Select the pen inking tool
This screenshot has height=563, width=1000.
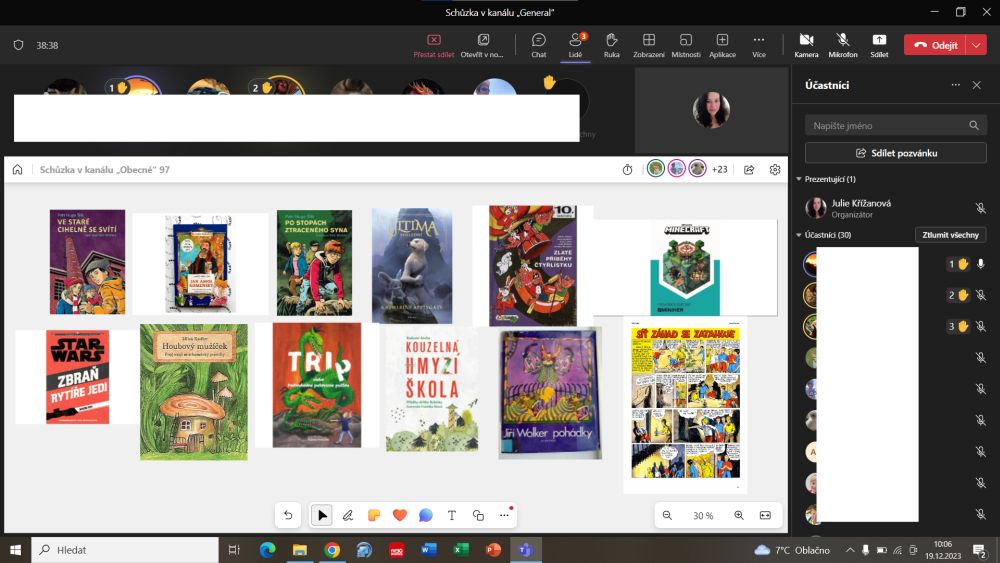click(x=348, y=515)
